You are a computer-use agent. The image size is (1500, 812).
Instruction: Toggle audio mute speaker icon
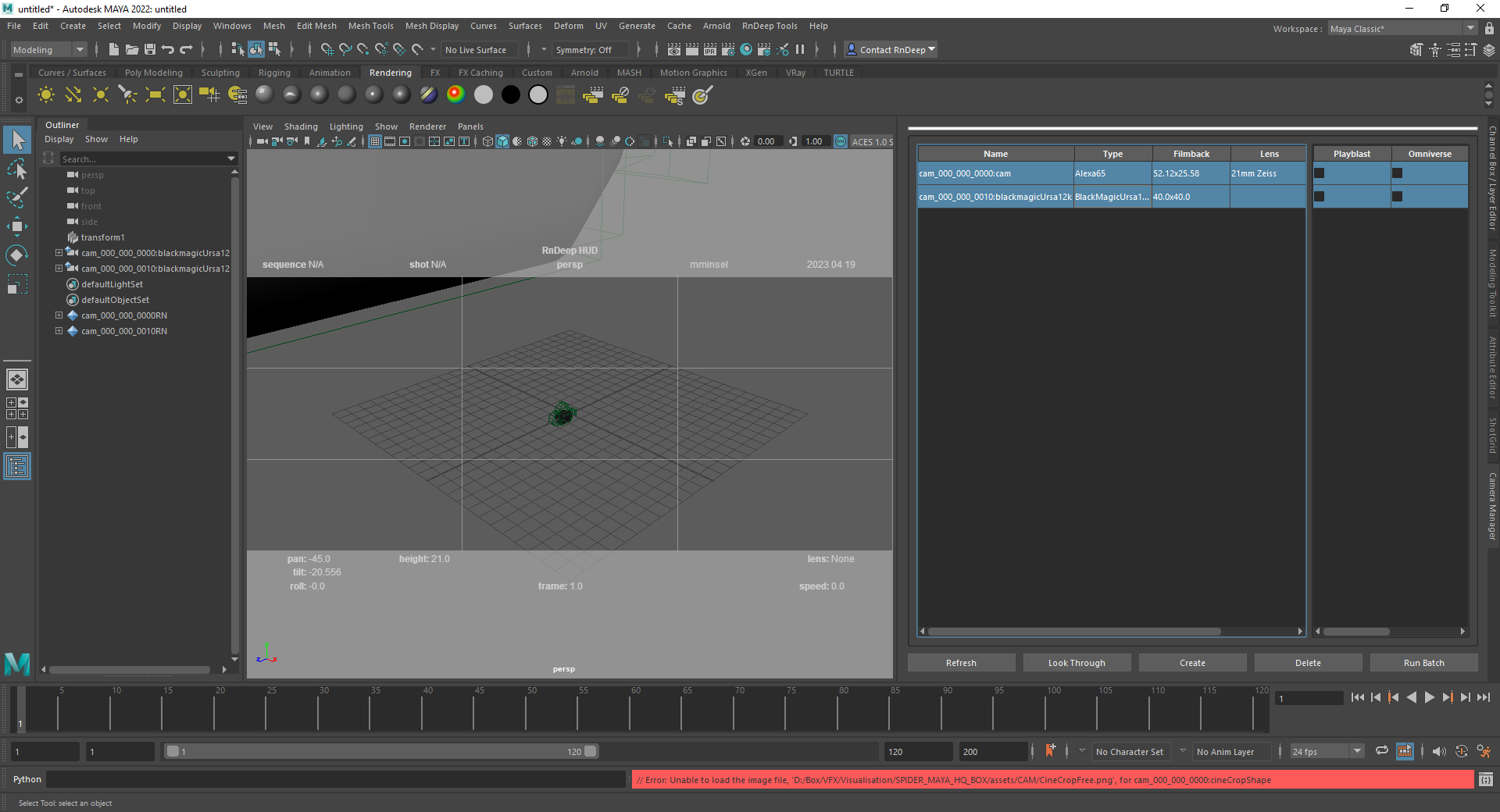coord(1438,751)
